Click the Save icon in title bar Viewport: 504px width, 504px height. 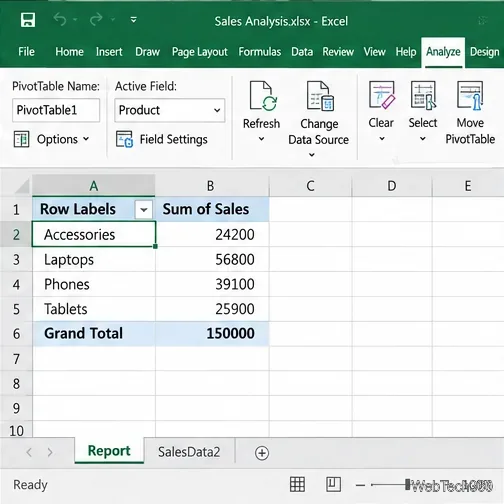coord(28,20)
